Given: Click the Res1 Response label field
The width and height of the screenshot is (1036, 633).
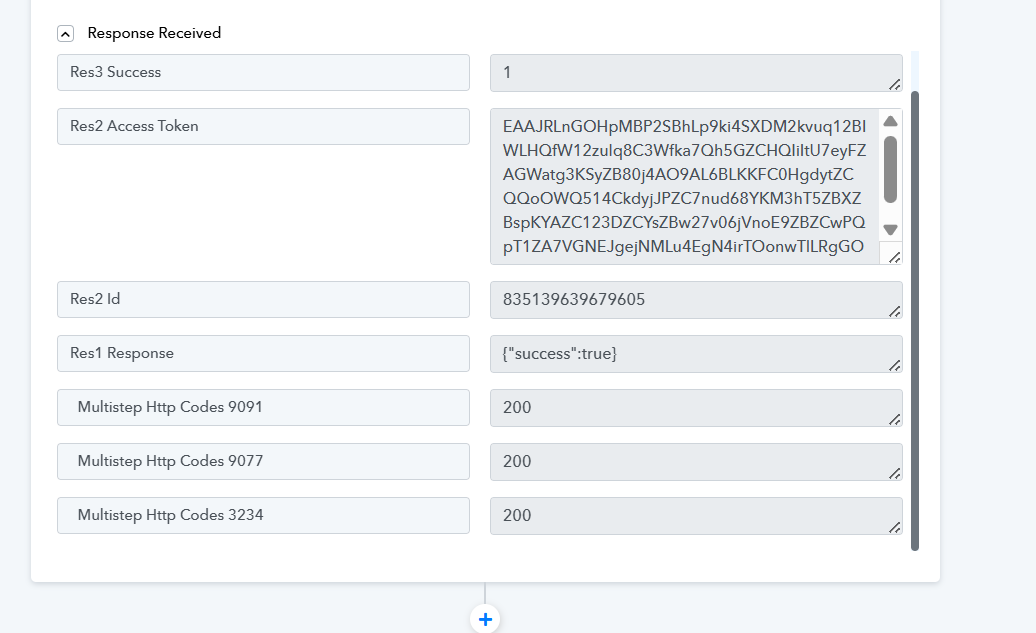Looking at the screenshot, I should coord(263,353).
